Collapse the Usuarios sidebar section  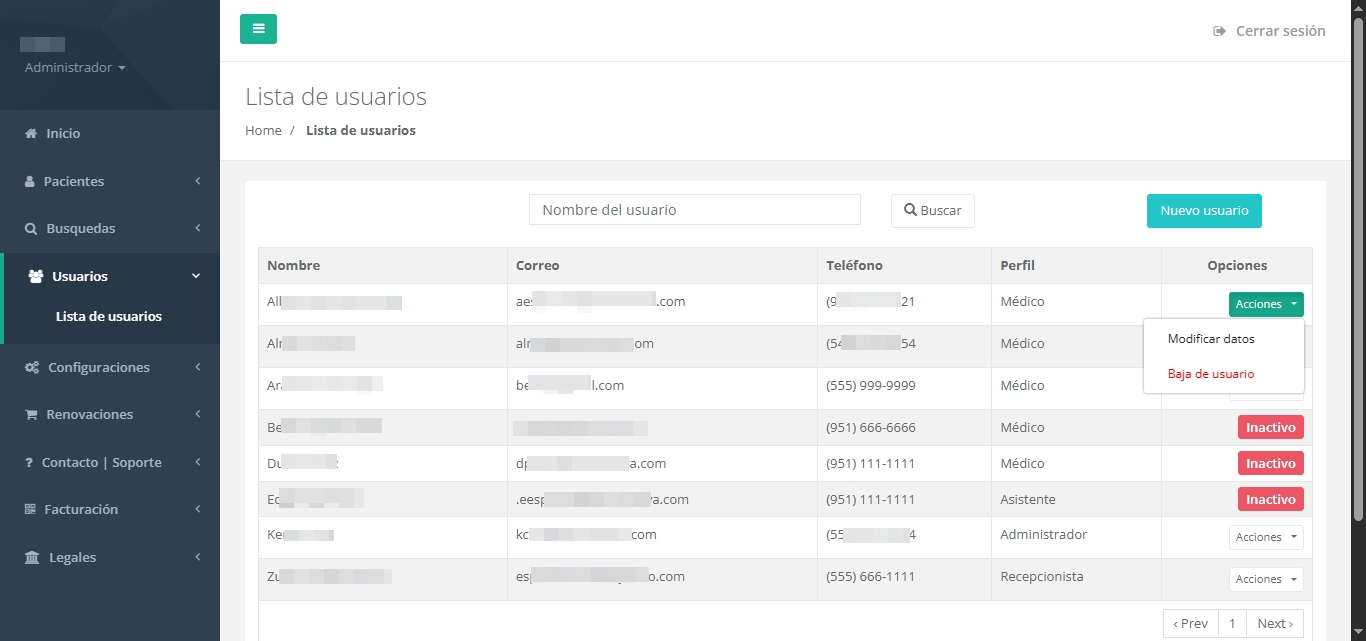110,277
